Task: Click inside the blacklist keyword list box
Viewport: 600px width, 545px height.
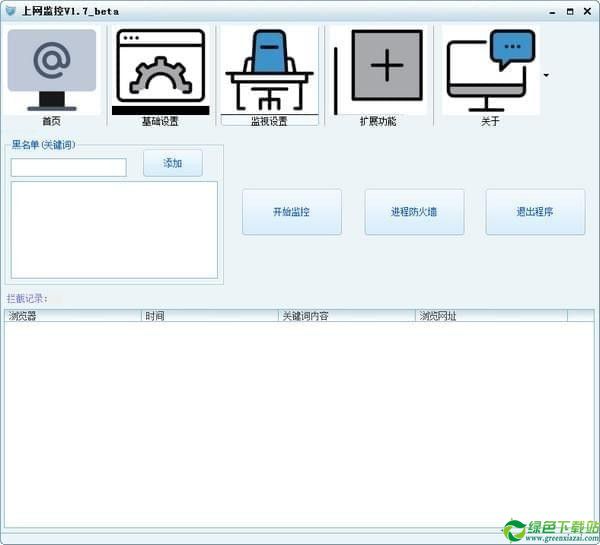Action: (x=114, y=230)
